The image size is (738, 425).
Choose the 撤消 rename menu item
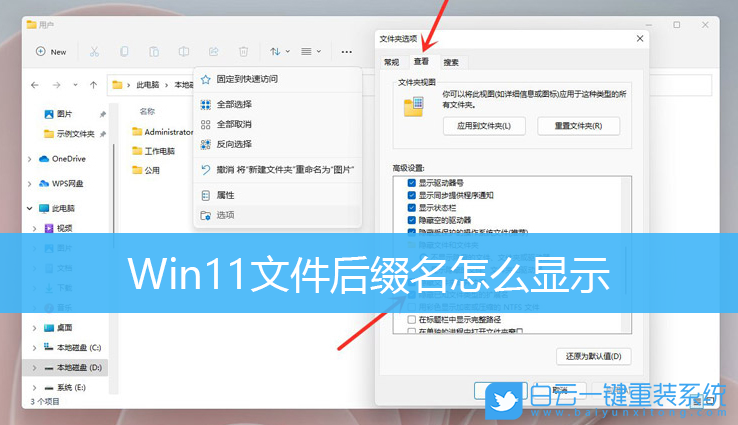coord(278,169)
